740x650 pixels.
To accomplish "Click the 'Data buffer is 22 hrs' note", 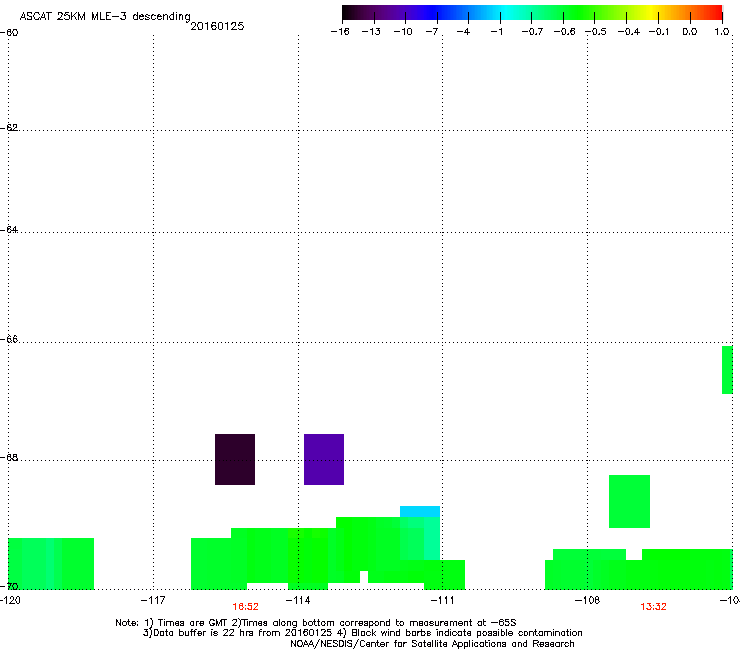I will coord(362,633).
